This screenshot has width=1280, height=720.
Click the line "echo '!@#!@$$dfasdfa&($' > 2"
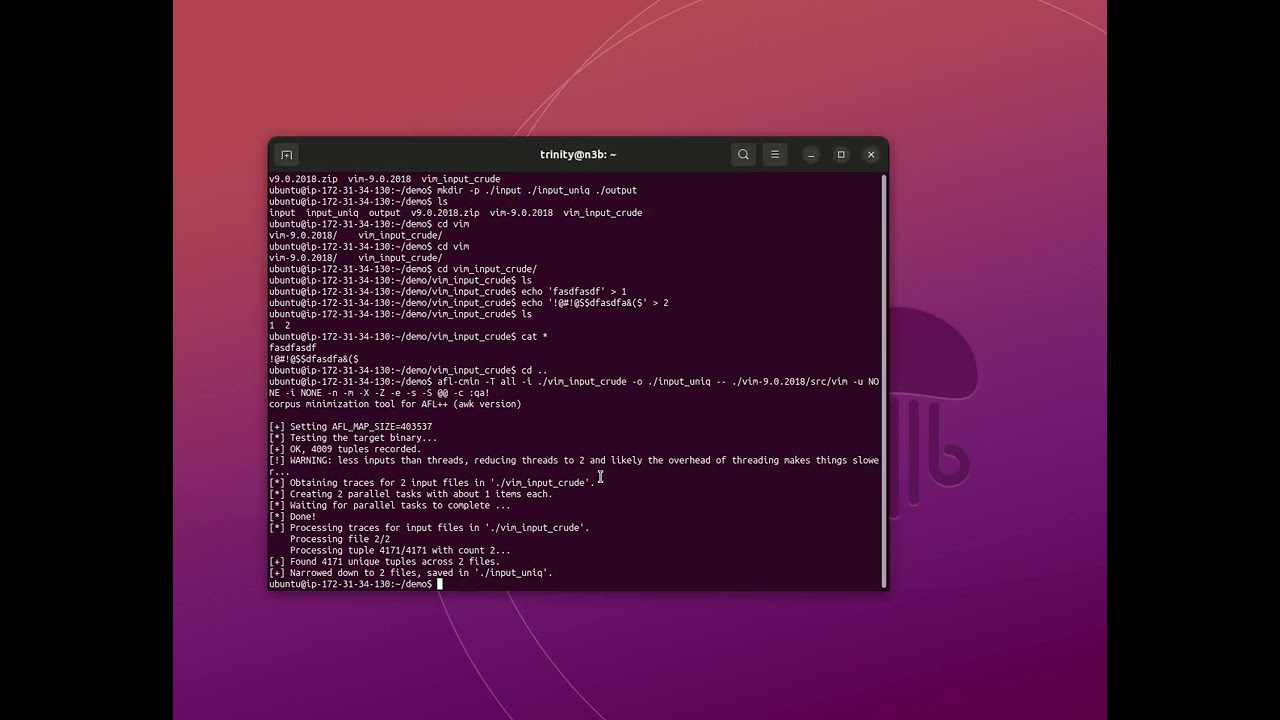click(469, 303)
